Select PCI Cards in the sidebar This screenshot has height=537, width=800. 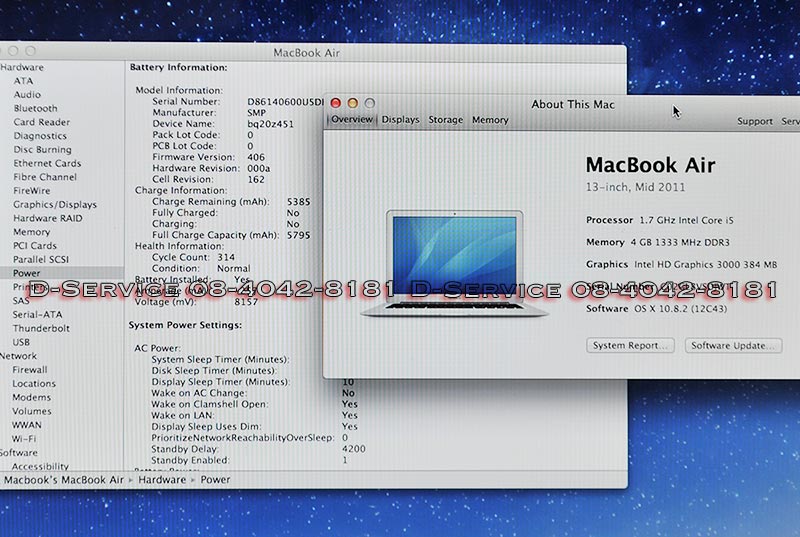coord(35,246)
